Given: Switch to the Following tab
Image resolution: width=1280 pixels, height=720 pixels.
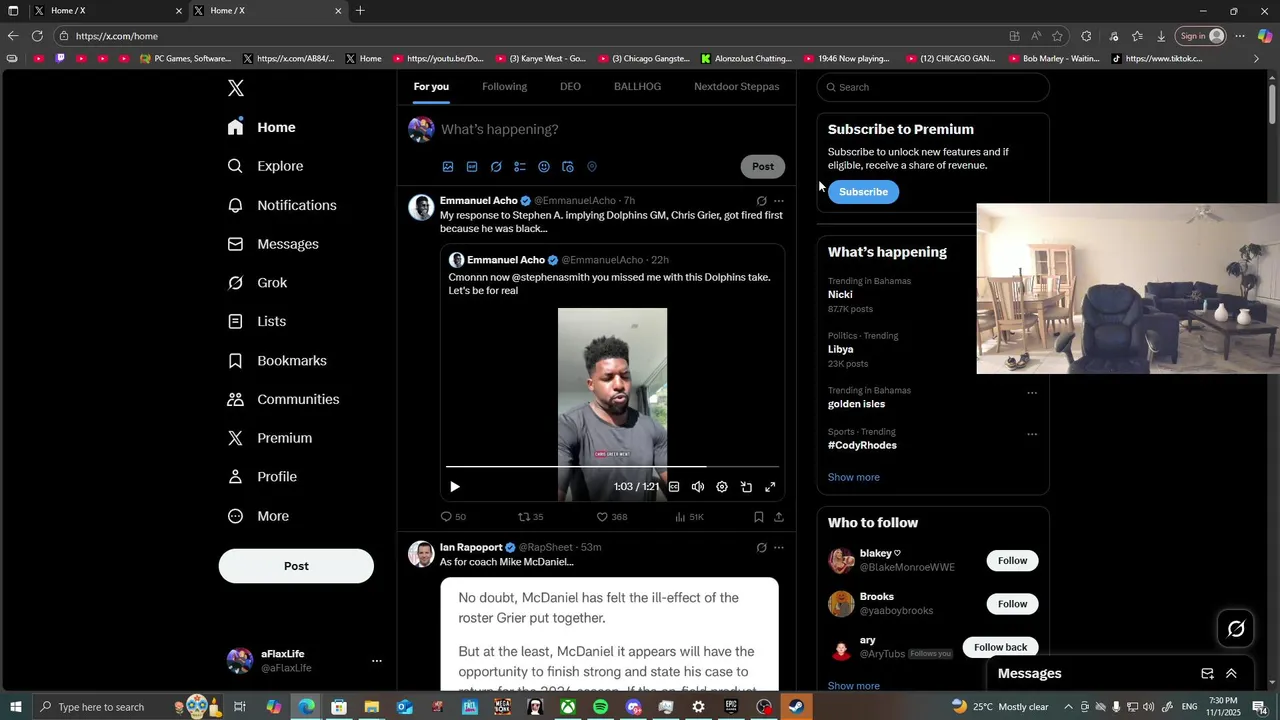Looking at the screenshot, I should point(504,87).
